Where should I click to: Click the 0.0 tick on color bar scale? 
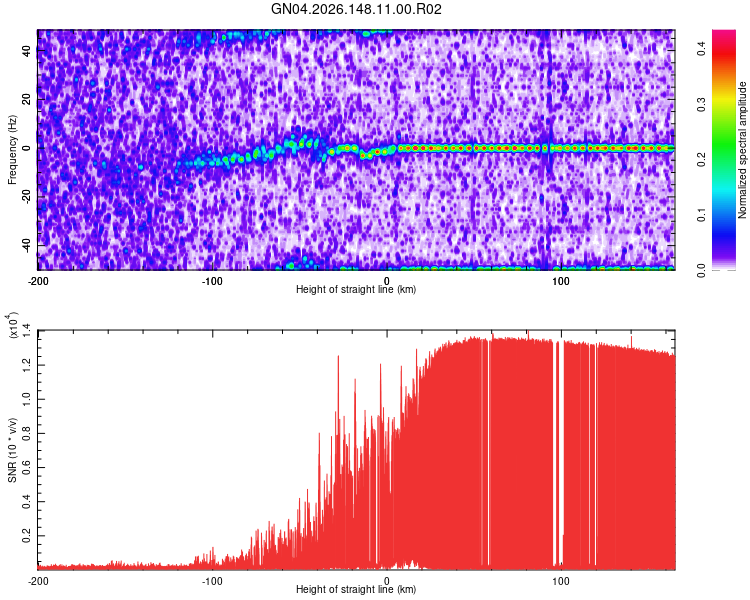pyautogui.click(x=702, y=271)
